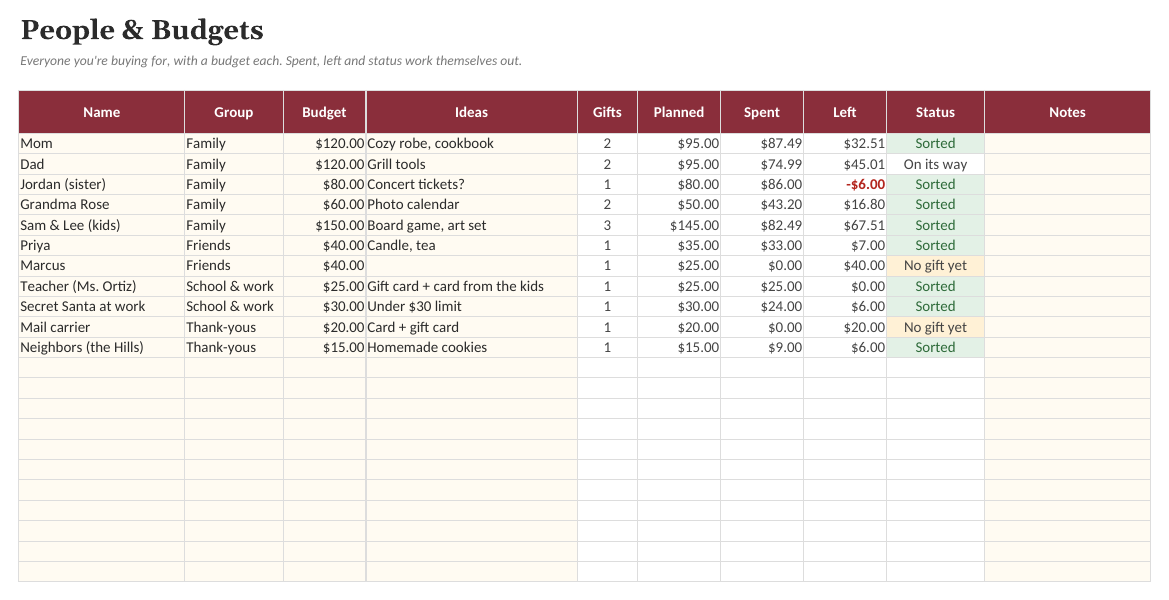Select the red -$6.00 left value
Viewport: 1169px width, 600px height.
(x=845, y=184)
